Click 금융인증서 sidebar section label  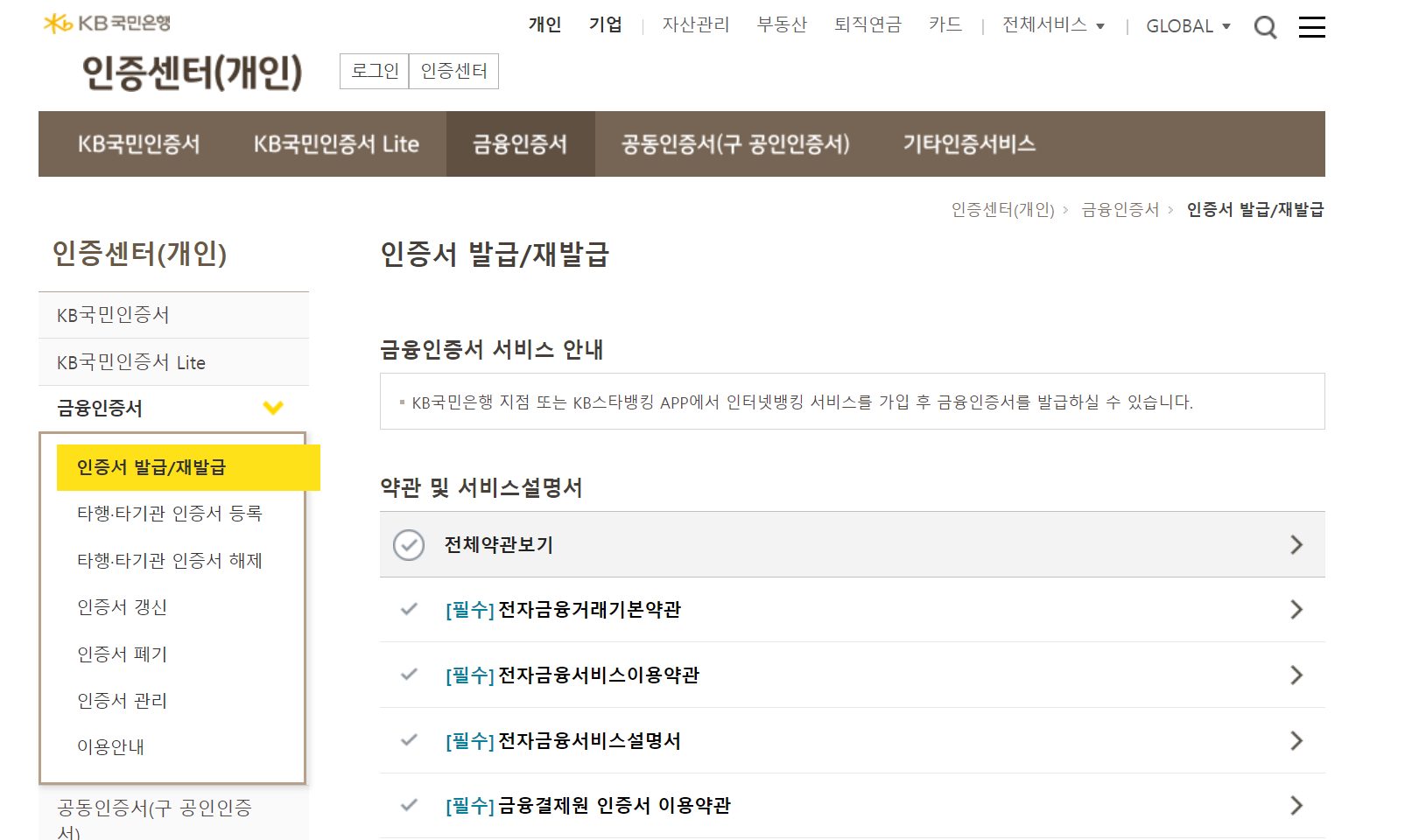[100, 409]
